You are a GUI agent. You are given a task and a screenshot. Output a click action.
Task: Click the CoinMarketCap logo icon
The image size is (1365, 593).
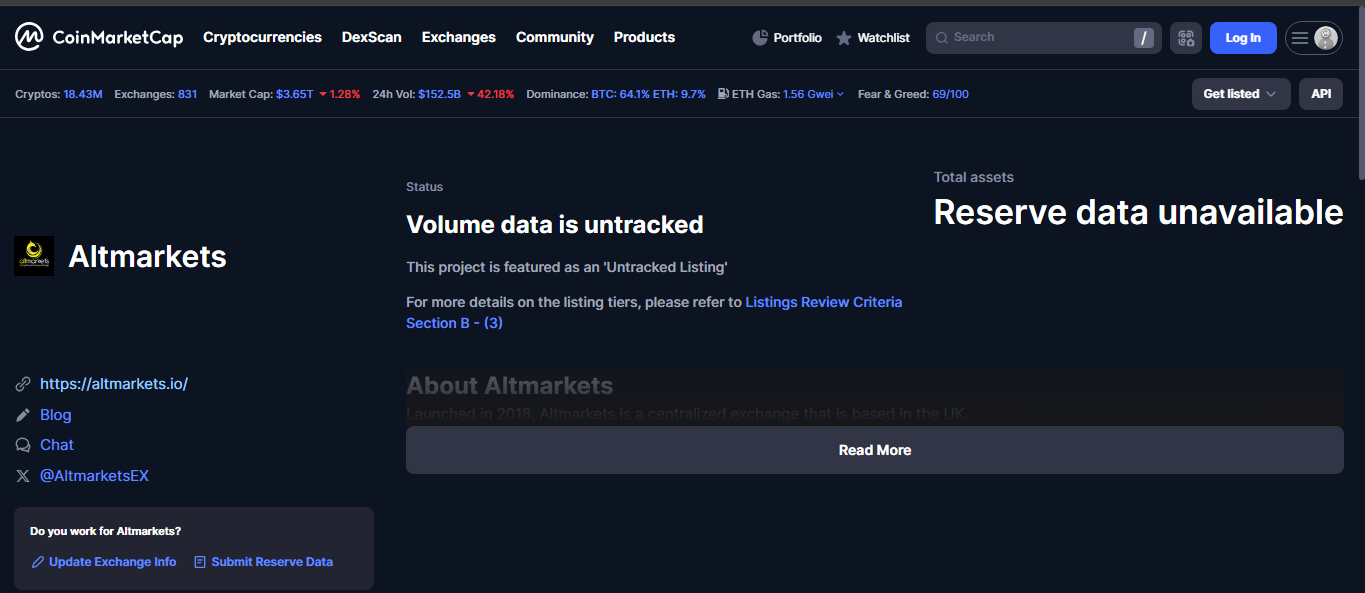28,38
